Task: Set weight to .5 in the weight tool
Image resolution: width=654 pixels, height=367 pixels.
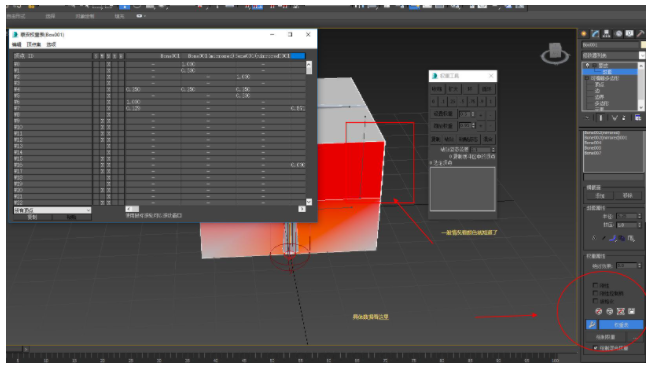Action: (463, 101)
